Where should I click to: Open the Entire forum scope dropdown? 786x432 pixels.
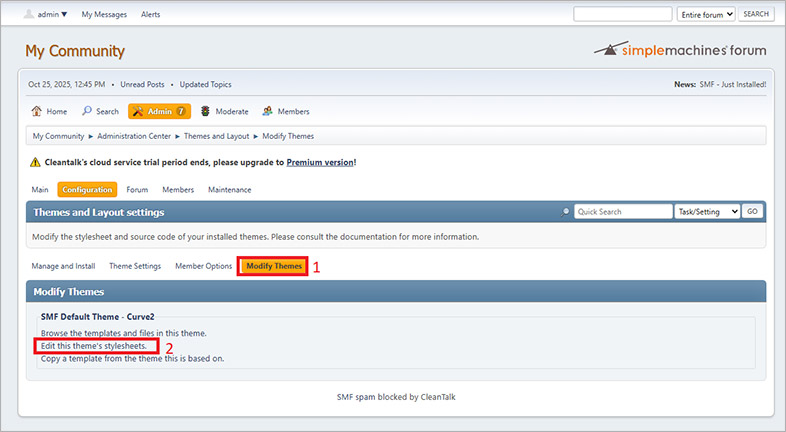pyautogui.click(x=706, y=15)
